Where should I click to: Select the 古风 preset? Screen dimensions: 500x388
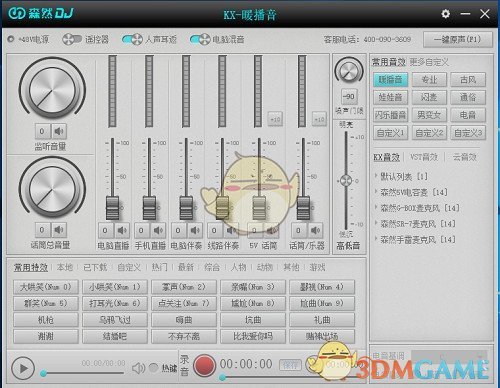468,80
